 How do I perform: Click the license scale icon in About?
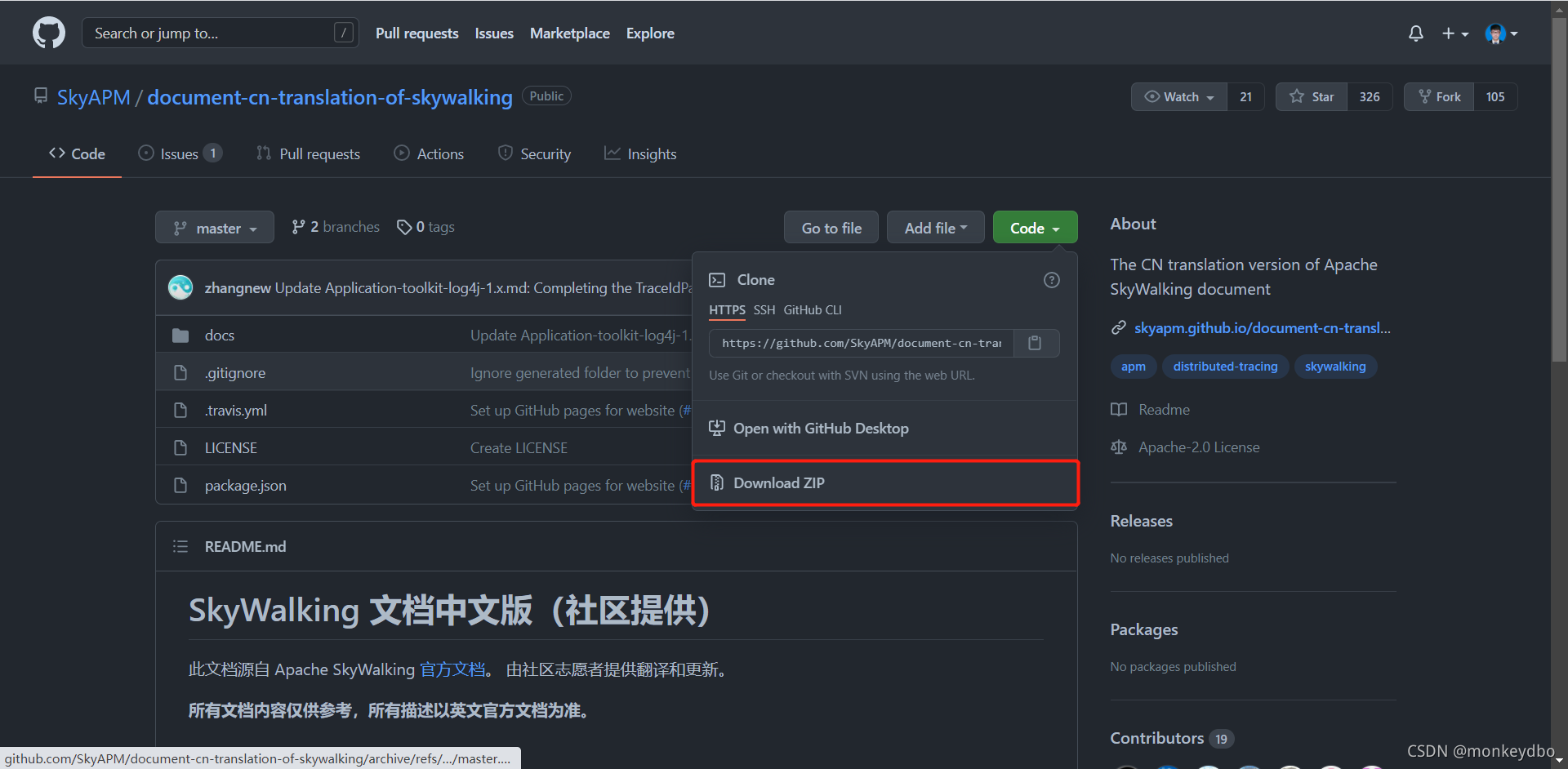pyautogui.click(x=1119, y=447)
